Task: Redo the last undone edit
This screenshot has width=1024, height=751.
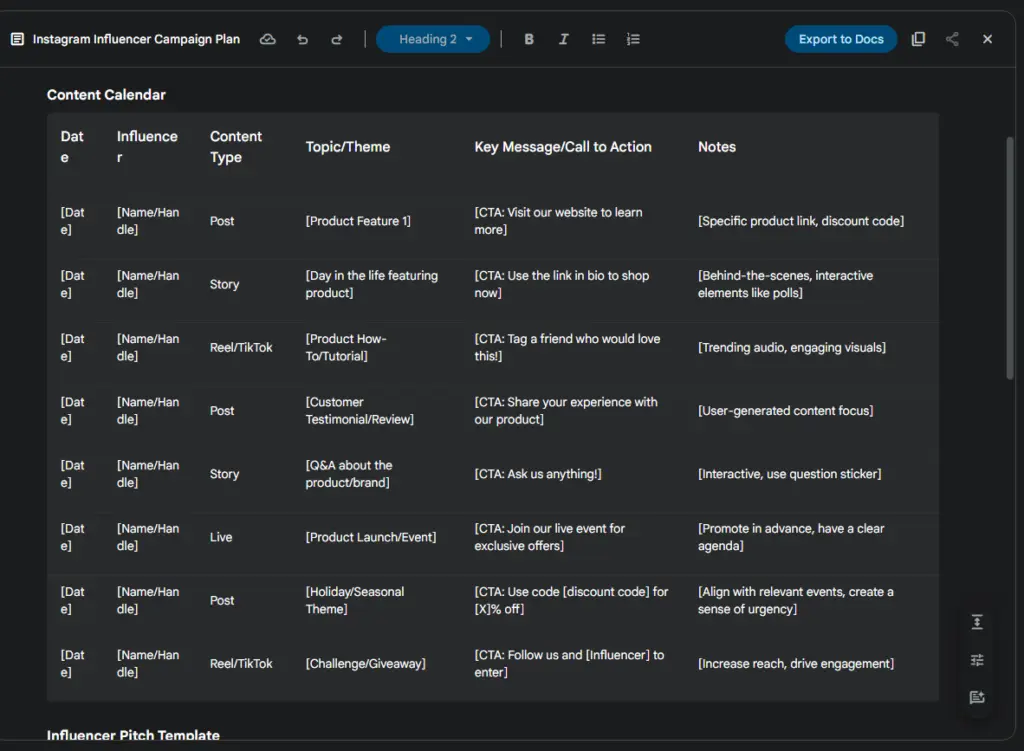Action: click(x=336, y=39)
